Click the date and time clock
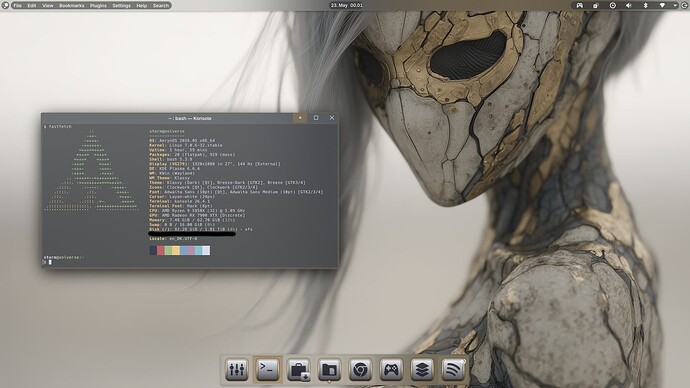Viewport: 690px width, 388px height. click(x=346, y=5)
